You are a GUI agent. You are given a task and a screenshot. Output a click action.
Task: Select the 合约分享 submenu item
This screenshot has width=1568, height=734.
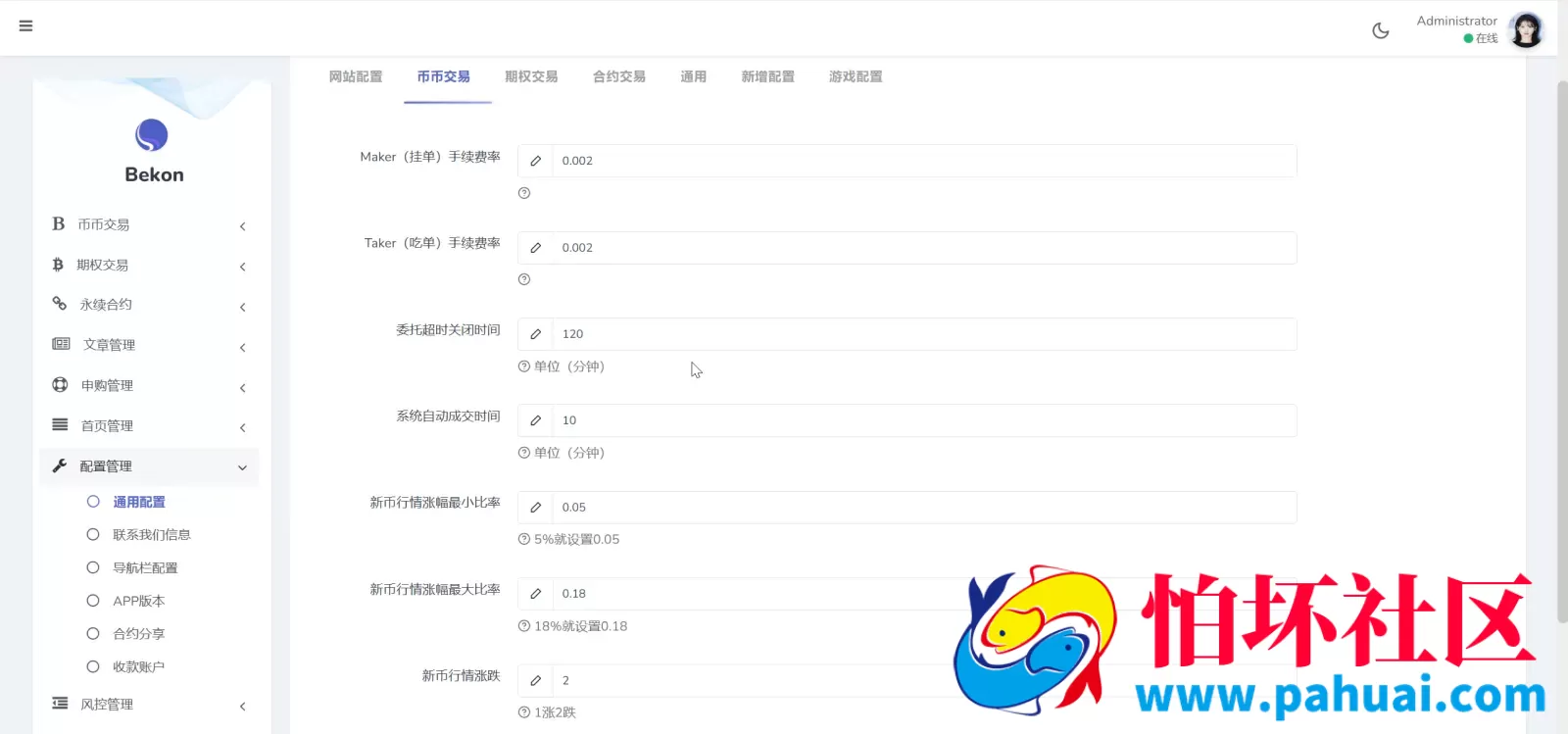pos(138,634)
